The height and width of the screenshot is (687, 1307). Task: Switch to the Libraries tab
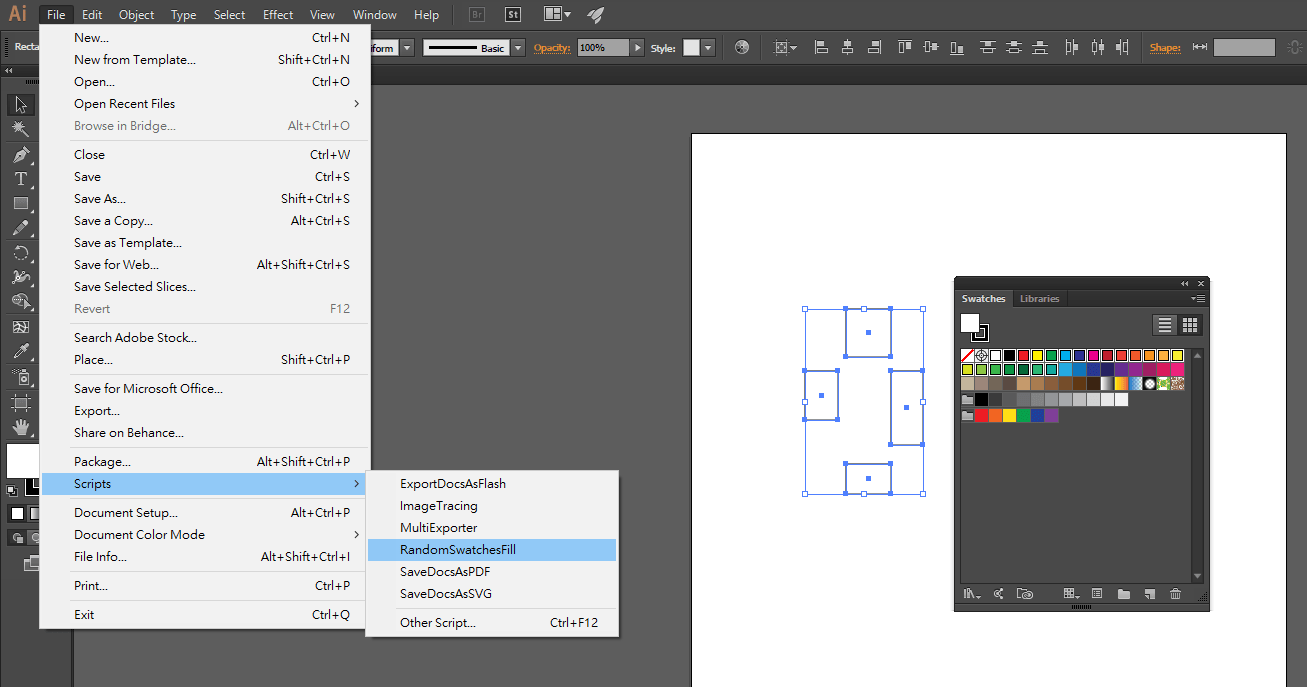click(1039, 298)
